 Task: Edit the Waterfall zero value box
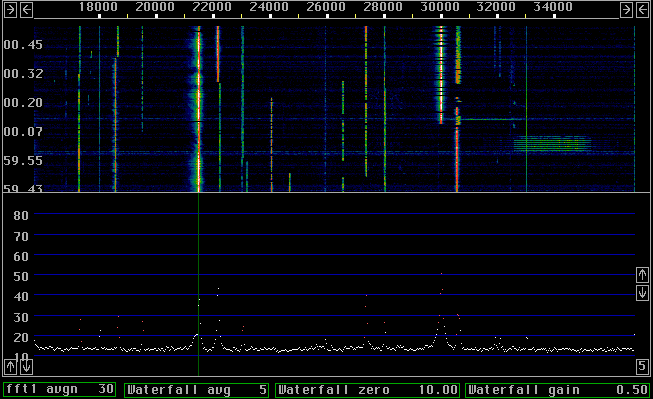coord(367,390)
